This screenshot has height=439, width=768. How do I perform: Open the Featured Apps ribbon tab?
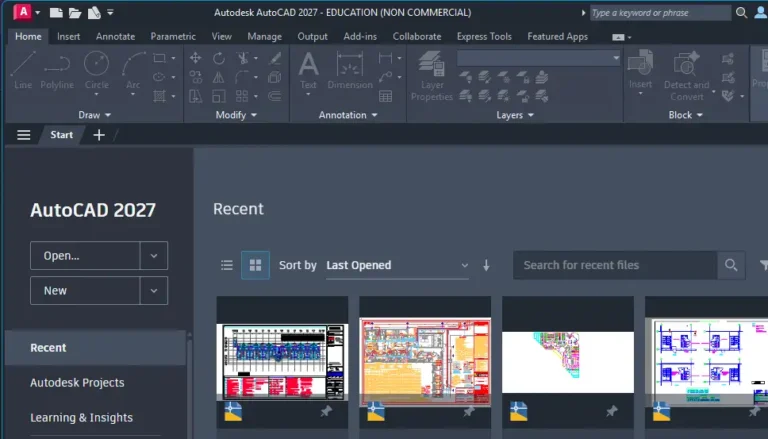557,37
